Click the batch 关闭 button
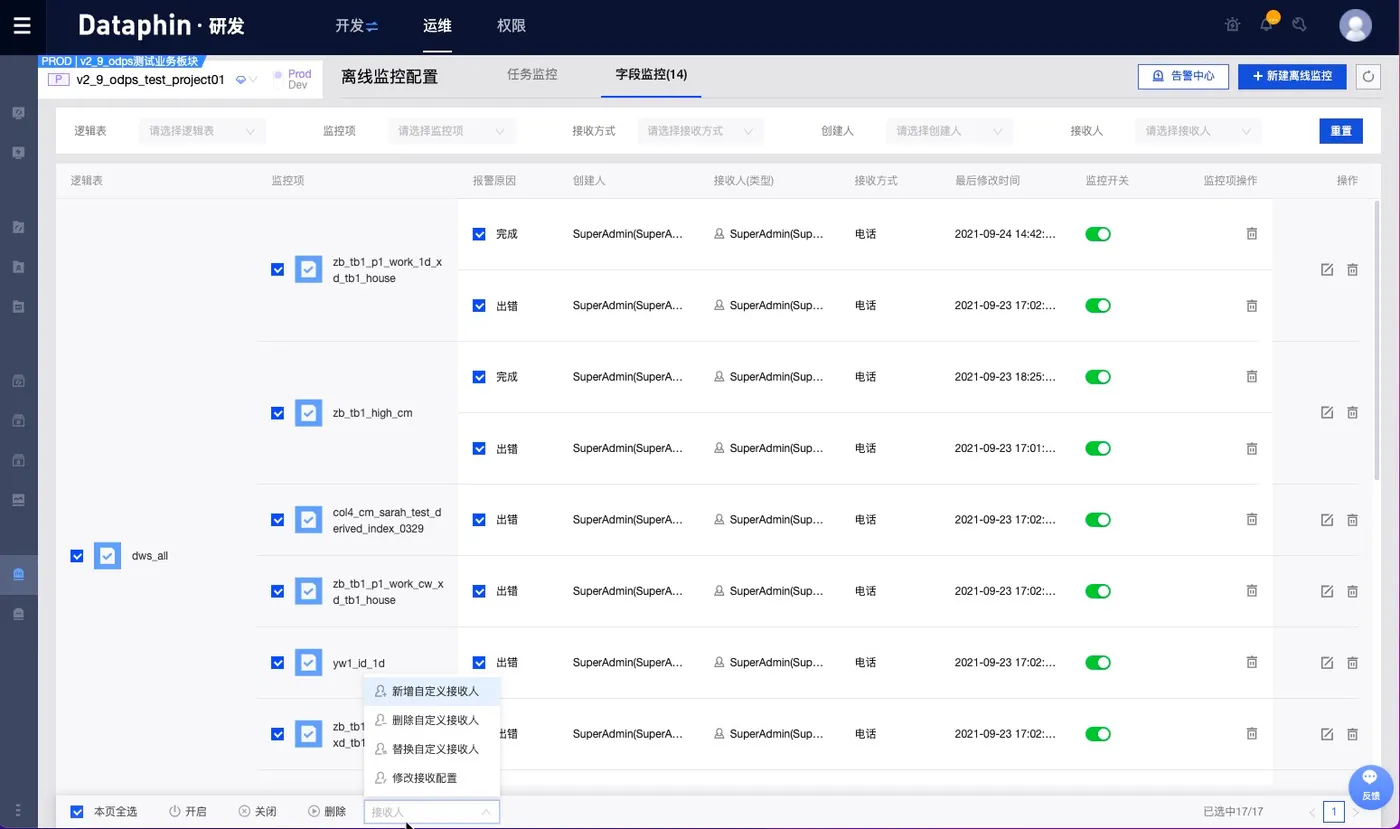Screen dimensions: 1400x829 tap(257, 812)
